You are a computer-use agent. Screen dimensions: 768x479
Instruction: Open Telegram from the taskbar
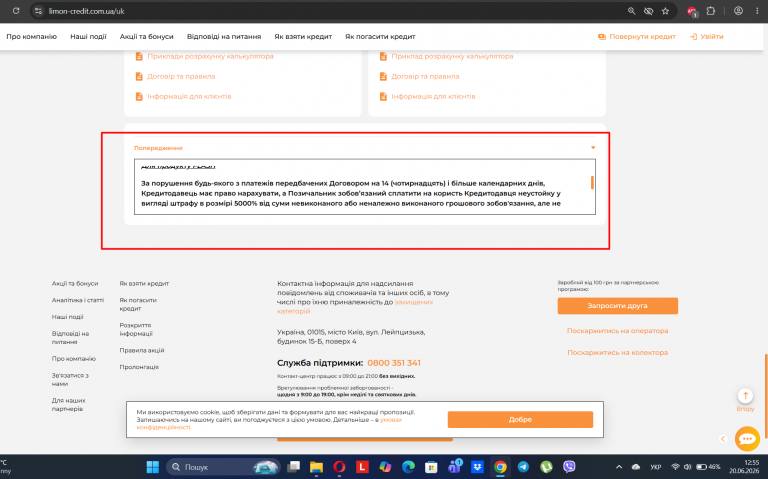click(x=523, y=467)
